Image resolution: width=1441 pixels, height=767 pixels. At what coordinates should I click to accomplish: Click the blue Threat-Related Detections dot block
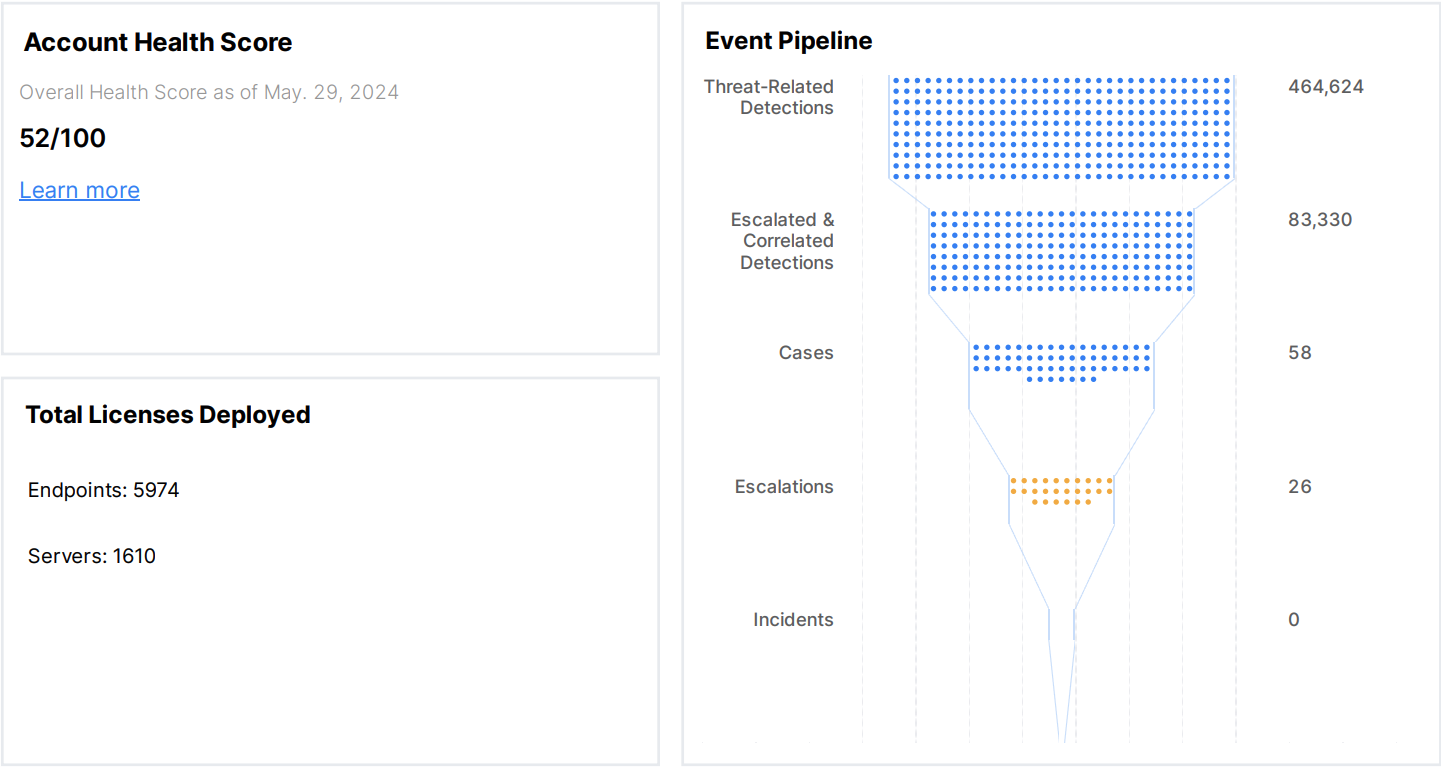(x=1061, y=127)
